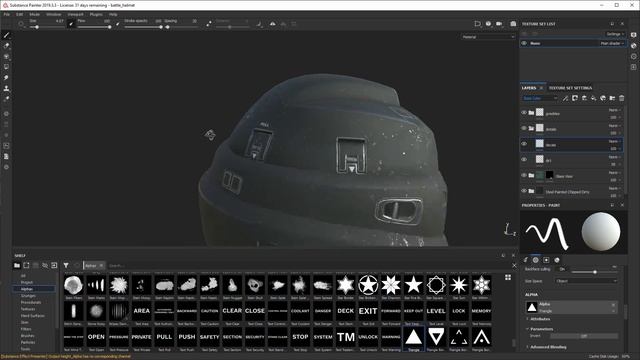Click the History icon on right dock
The image size is (640, 360).
coord(633,56)
